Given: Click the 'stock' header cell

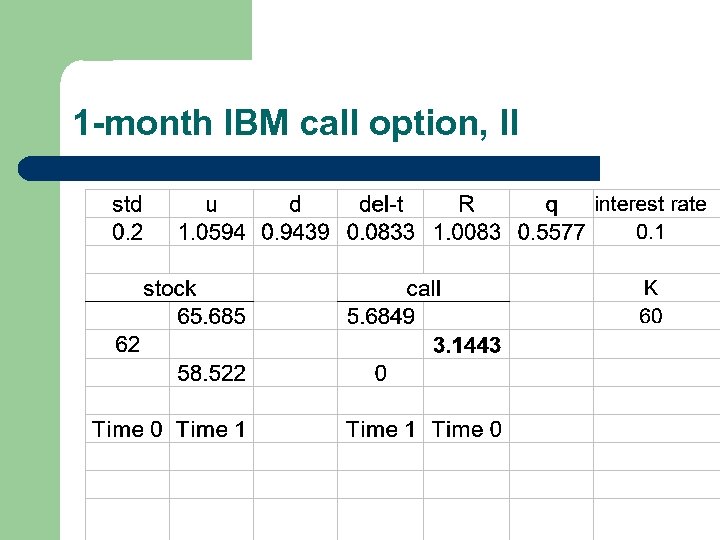Looking at the screenshot, I should (170, 289).
